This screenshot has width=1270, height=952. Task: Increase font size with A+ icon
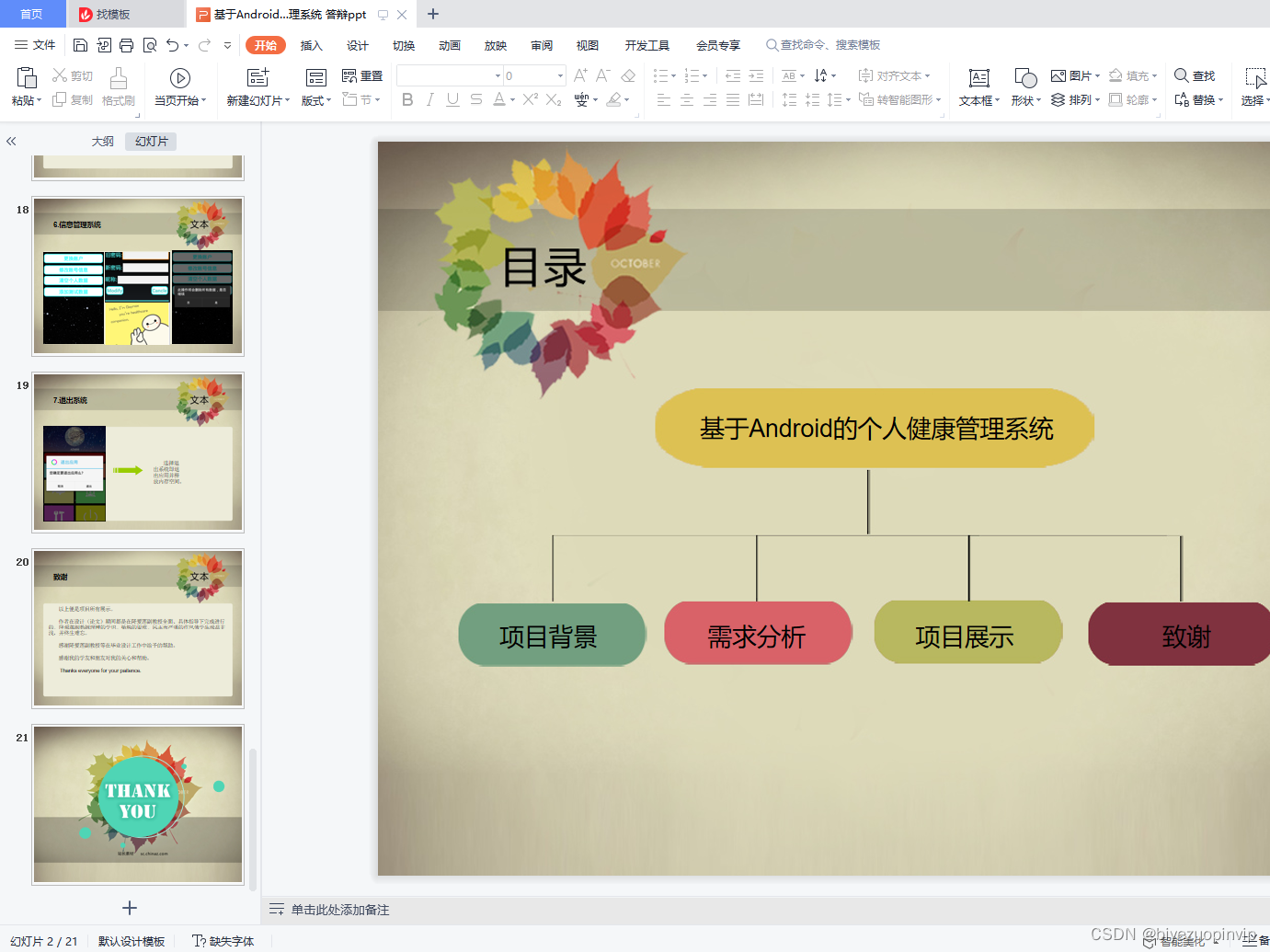[580, 75]
